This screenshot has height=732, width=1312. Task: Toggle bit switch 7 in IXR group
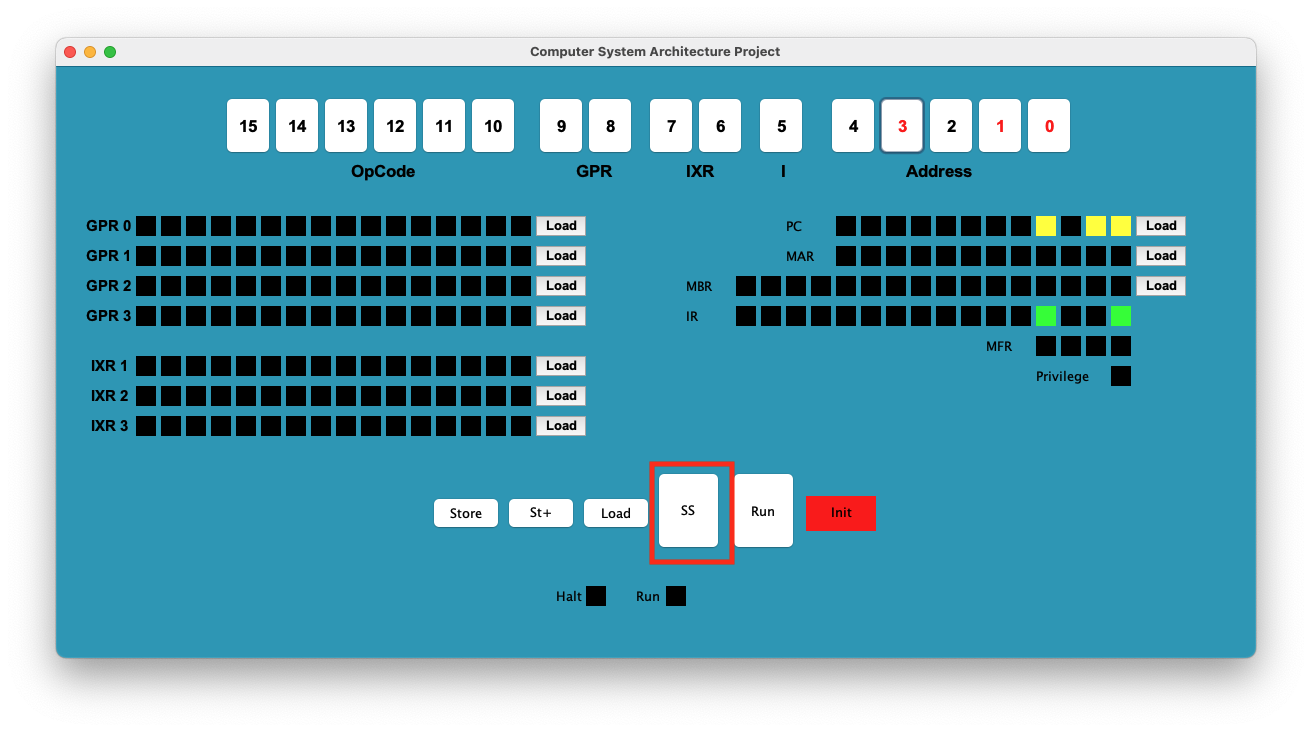(x=671, y=126)
